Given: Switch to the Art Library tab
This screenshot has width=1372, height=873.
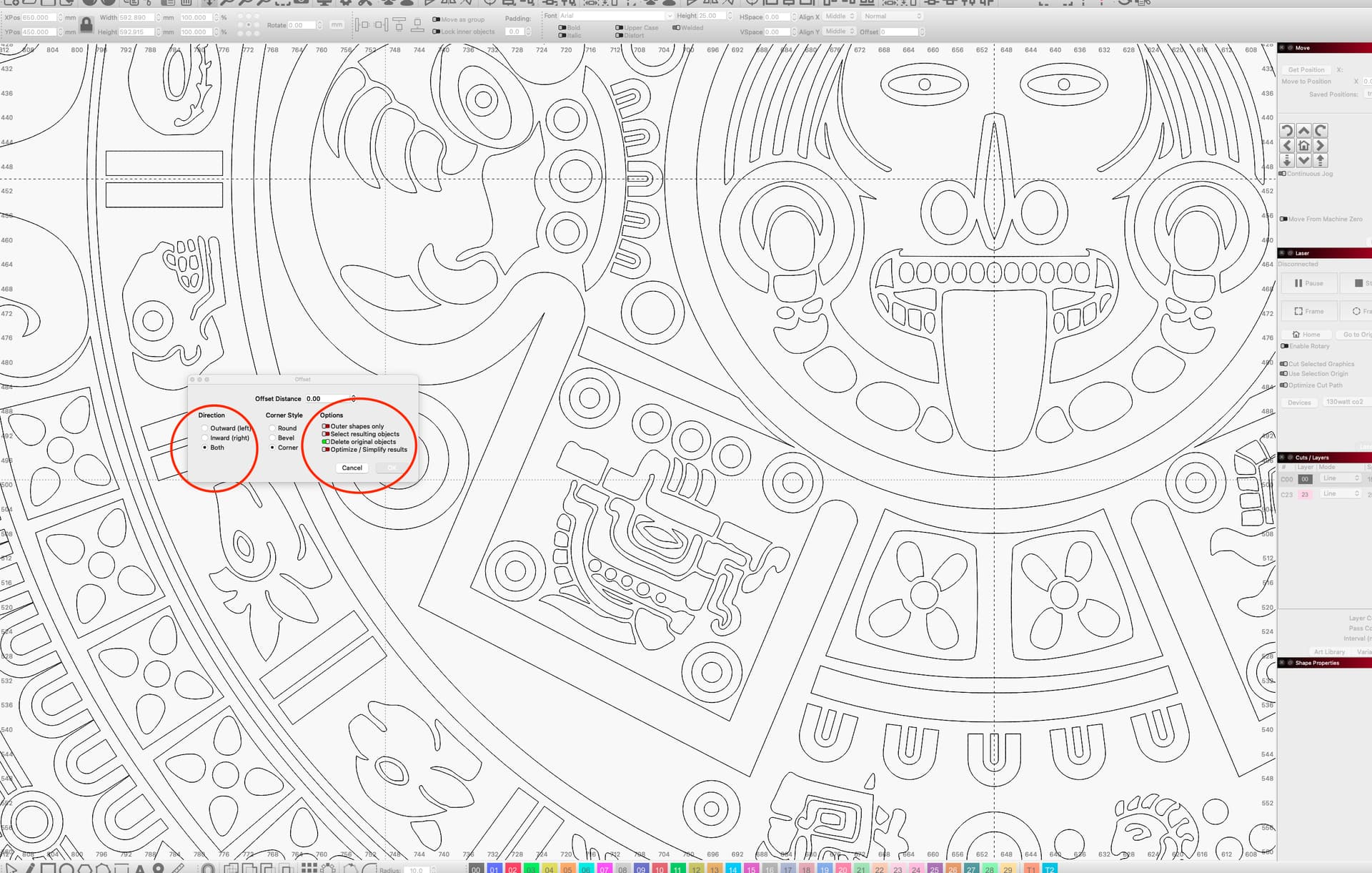Looking at the screenshot, I should click(x=1329, y=652).
